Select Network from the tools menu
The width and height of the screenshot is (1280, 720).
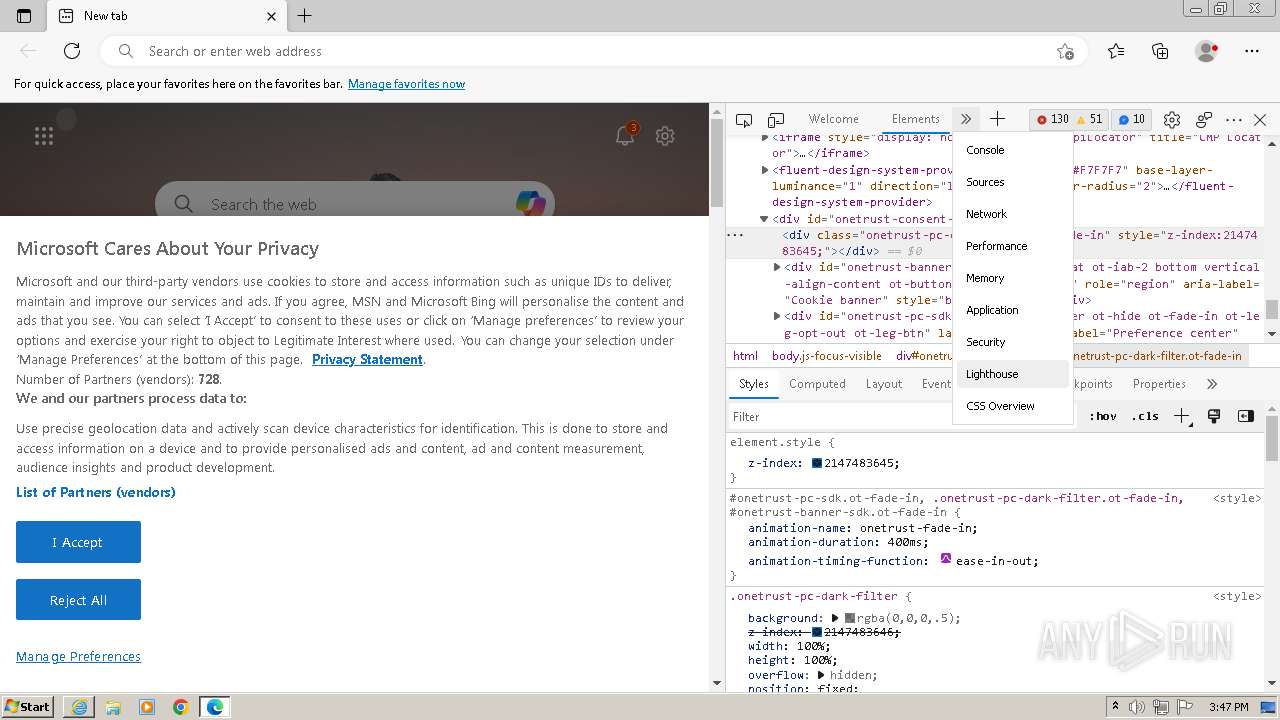coord(1013,214)
